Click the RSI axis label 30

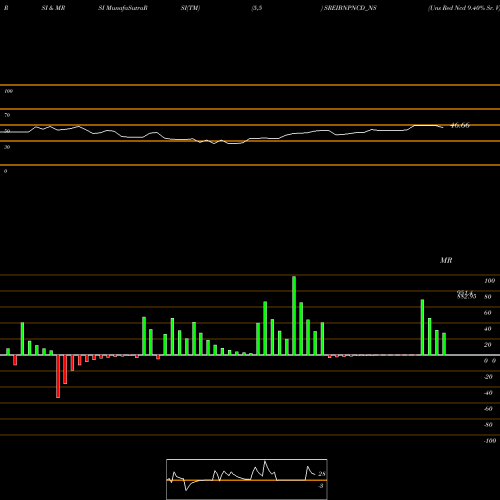click(7, 147)
